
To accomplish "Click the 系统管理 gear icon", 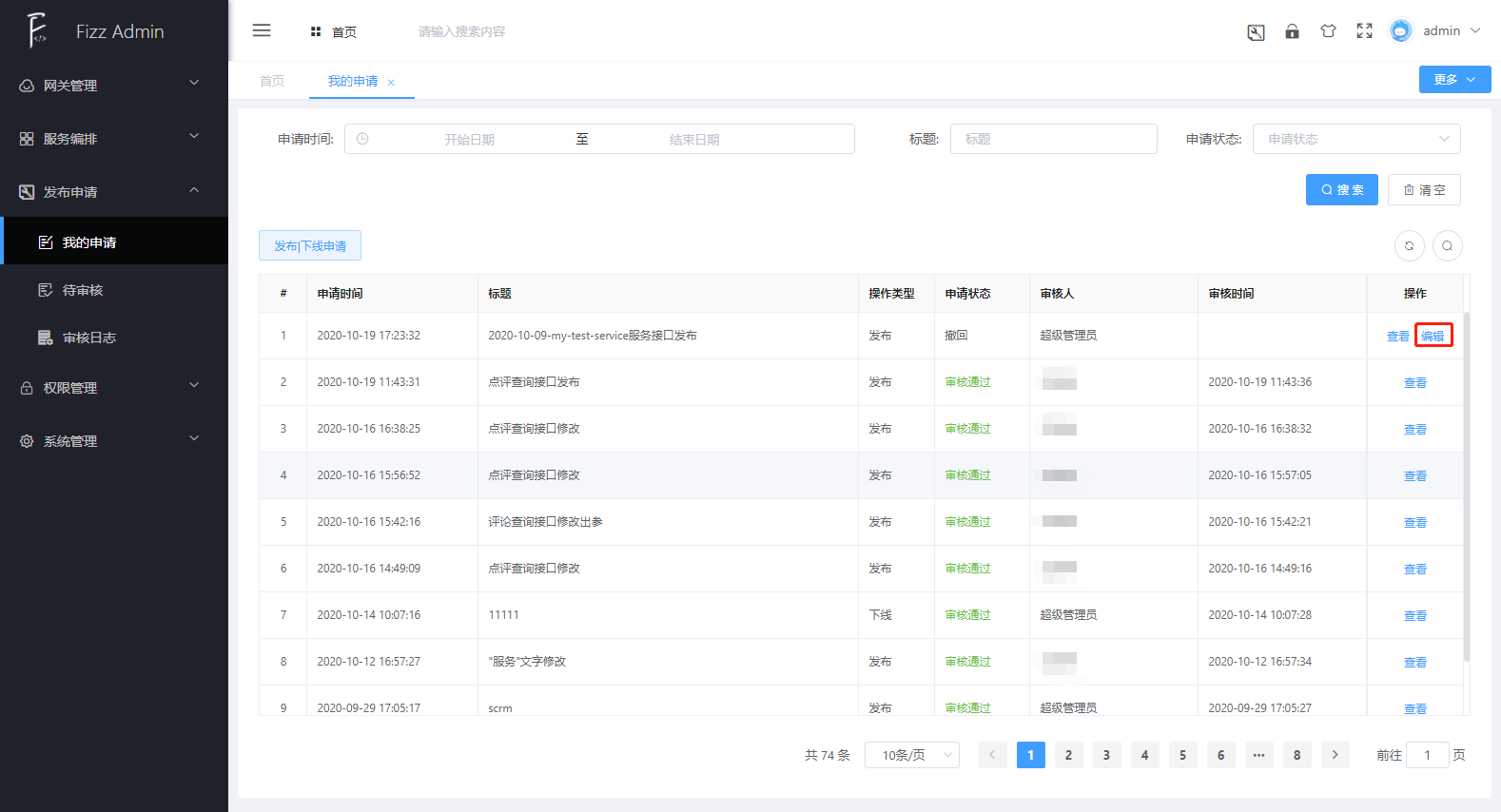I will pos(27,441).
